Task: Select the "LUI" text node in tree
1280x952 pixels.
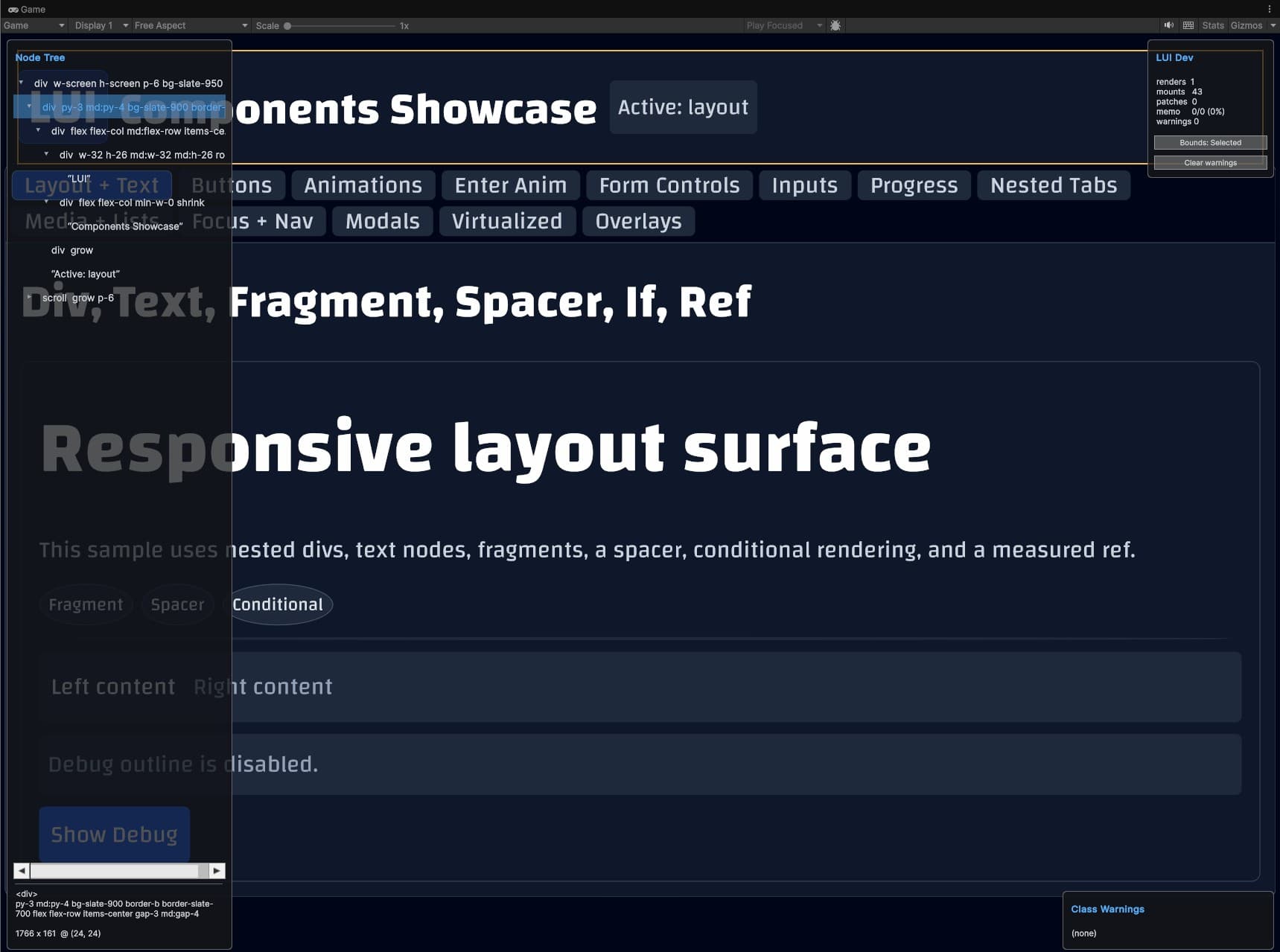Action: [x=79, y=179]
